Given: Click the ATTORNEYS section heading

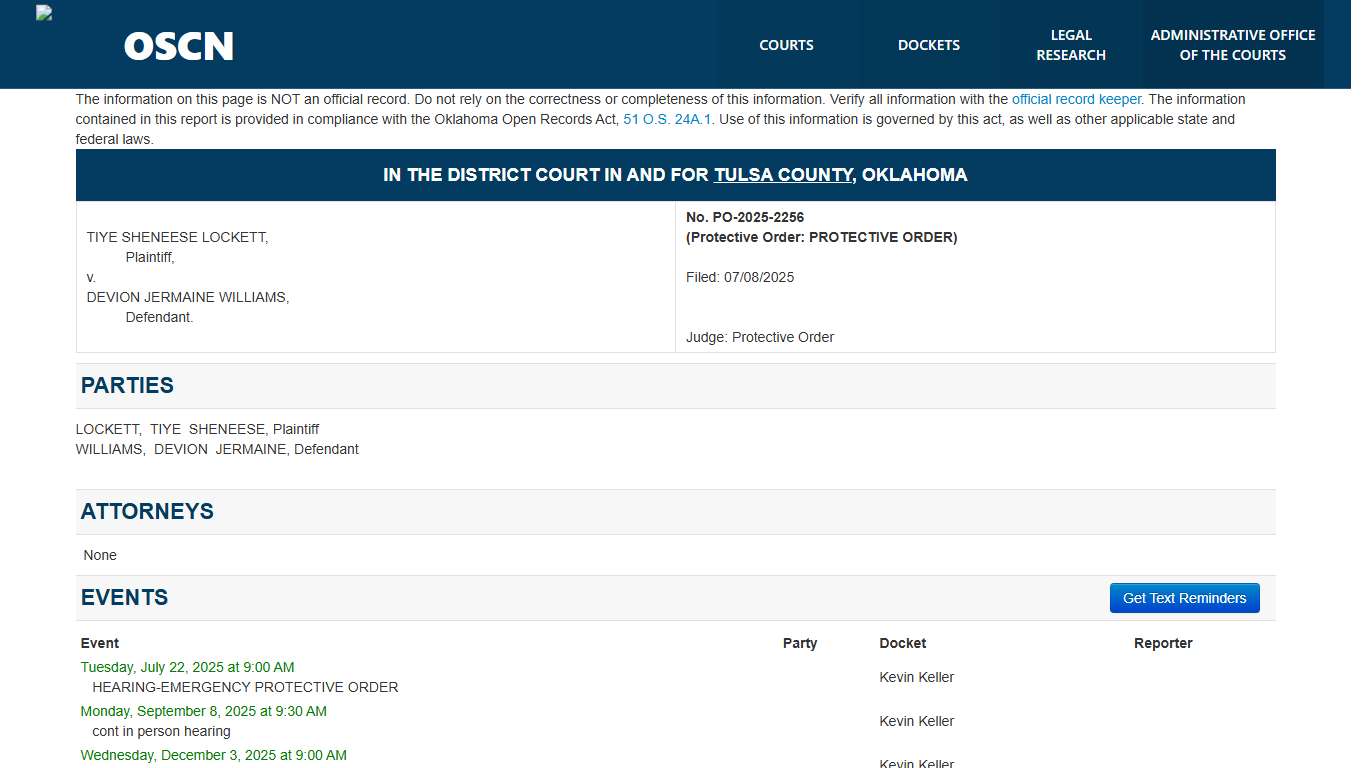Looking at the screenshot, I should (x=147, y=511).
